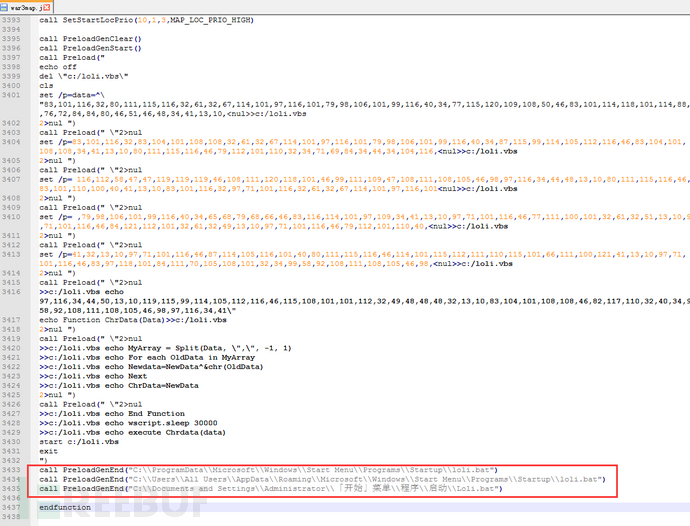Click line number 3432 in the margin
The width and height of the screenshot is (690, 526).
(x=11, y=461)
